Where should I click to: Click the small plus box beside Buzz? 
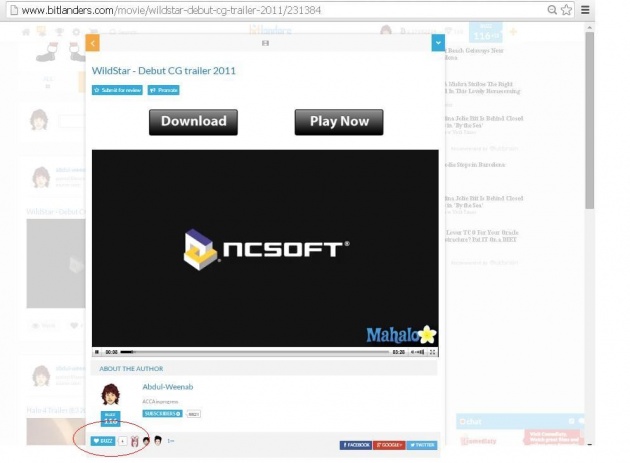[123, 441]
